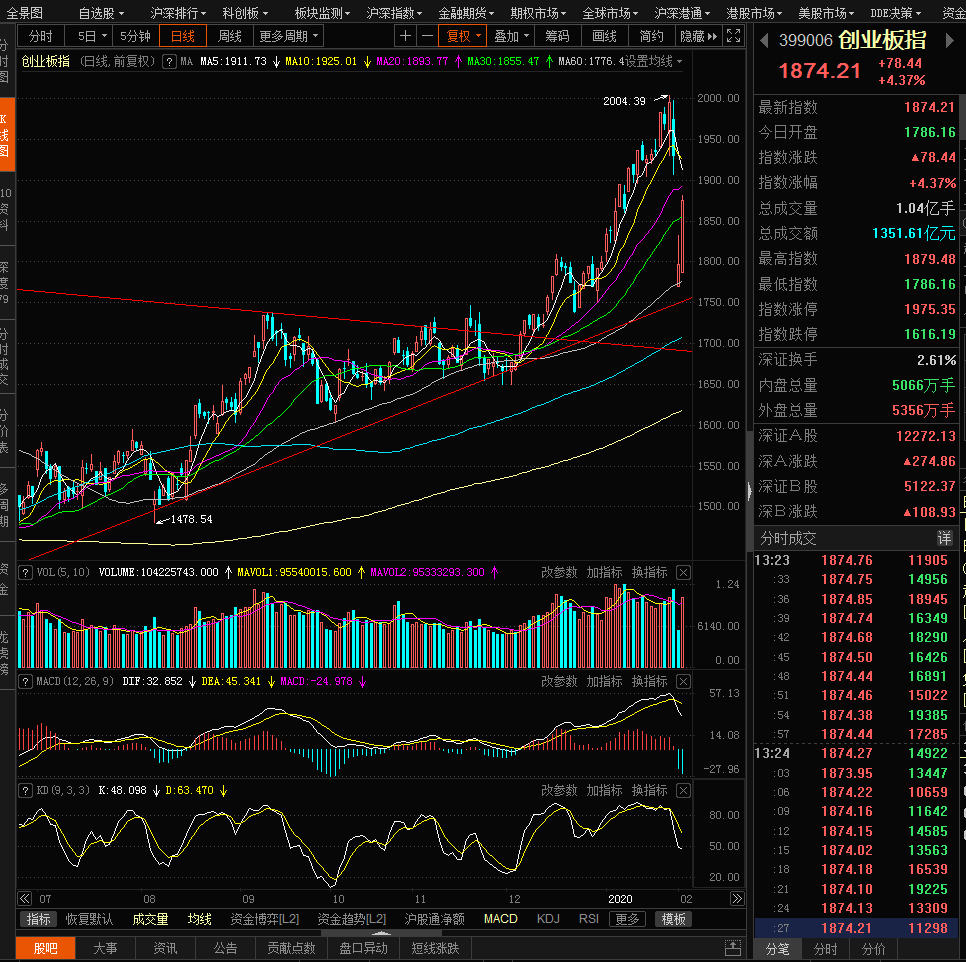Jump to earliest data with double-left arrow
This screenshot has width=966, height=962.
click(25, 899)
